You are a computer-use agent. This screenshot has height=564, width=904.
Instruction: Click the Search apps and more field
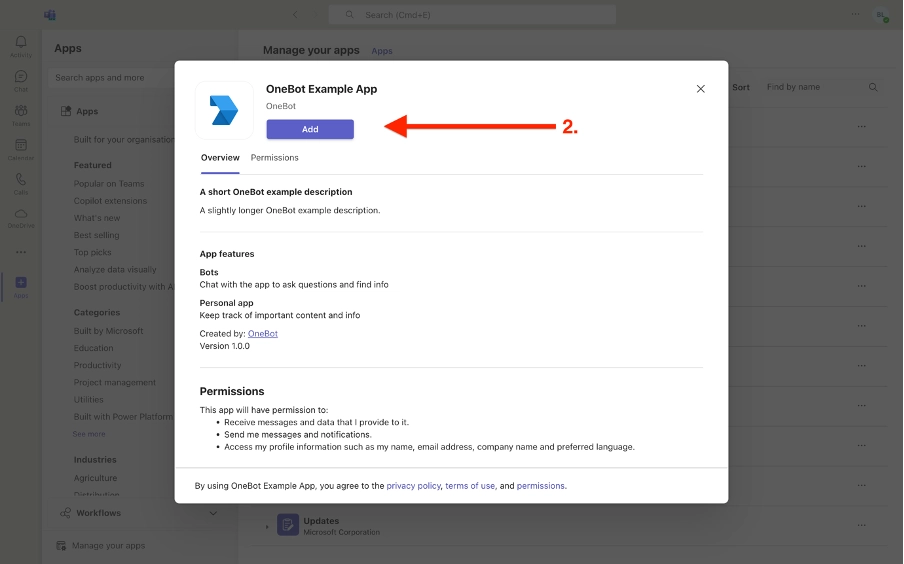click(113, 78)
